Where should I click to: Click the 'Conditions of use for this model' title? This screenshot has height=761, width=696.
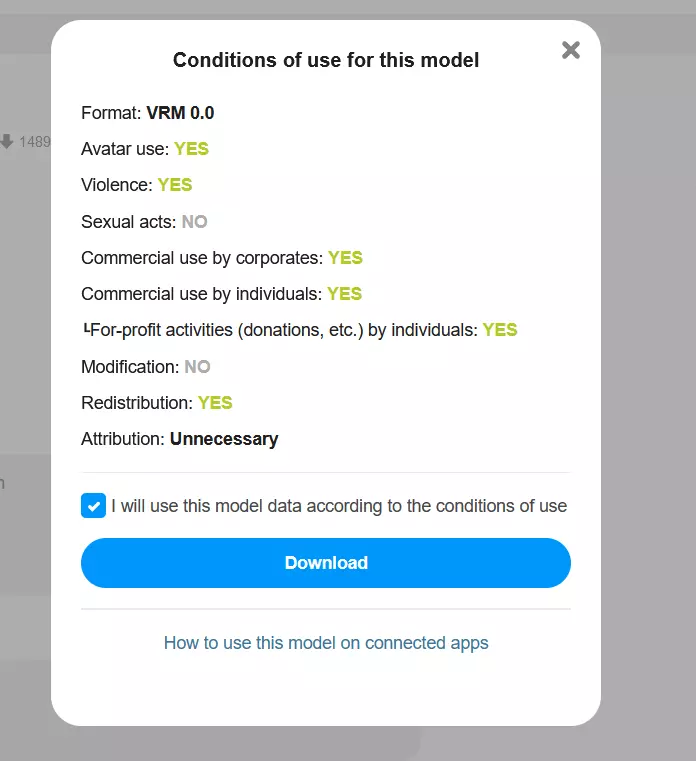coord(326,60)
